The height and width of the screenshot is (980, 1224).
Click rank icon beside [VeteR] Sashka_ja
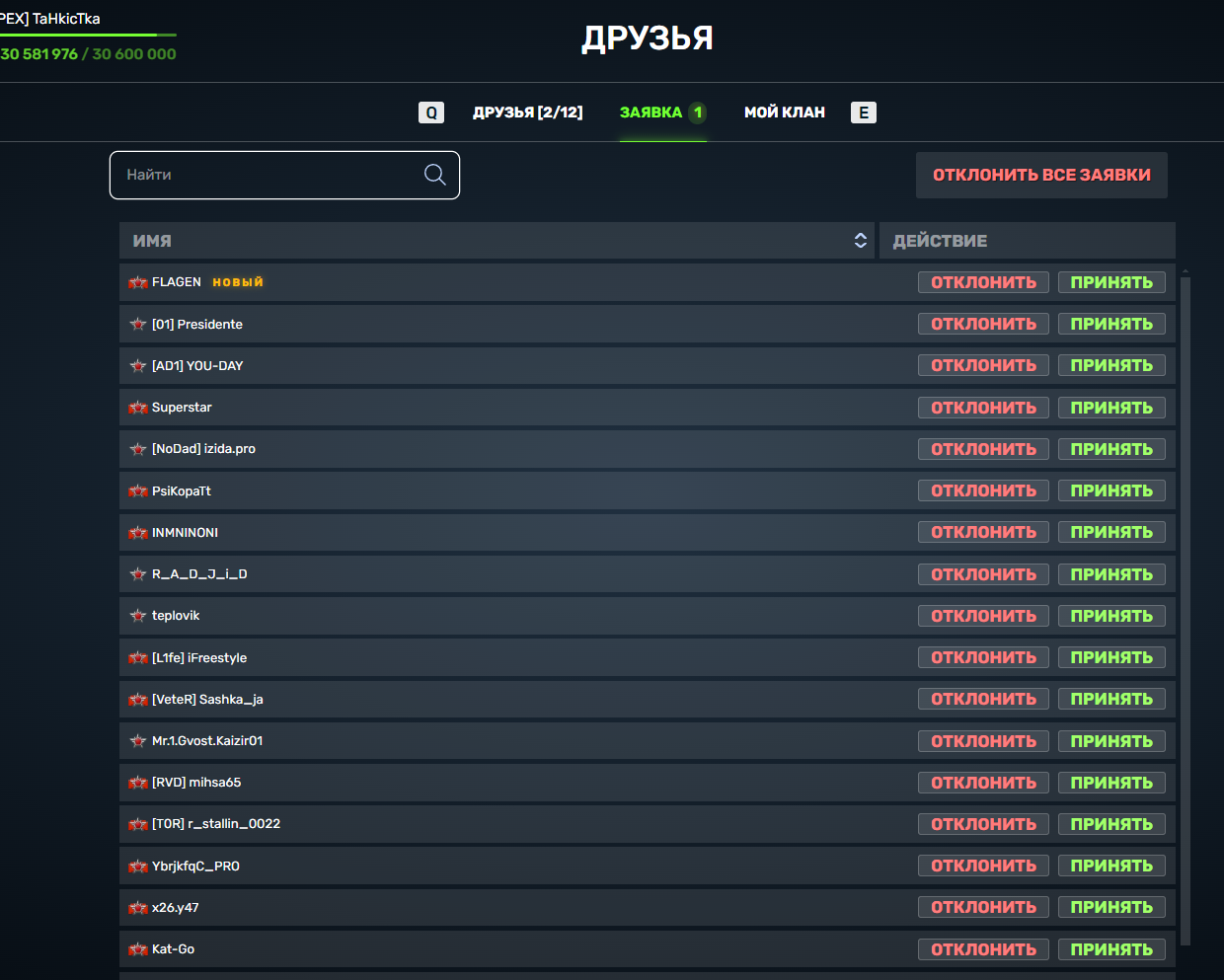(138, 699)
